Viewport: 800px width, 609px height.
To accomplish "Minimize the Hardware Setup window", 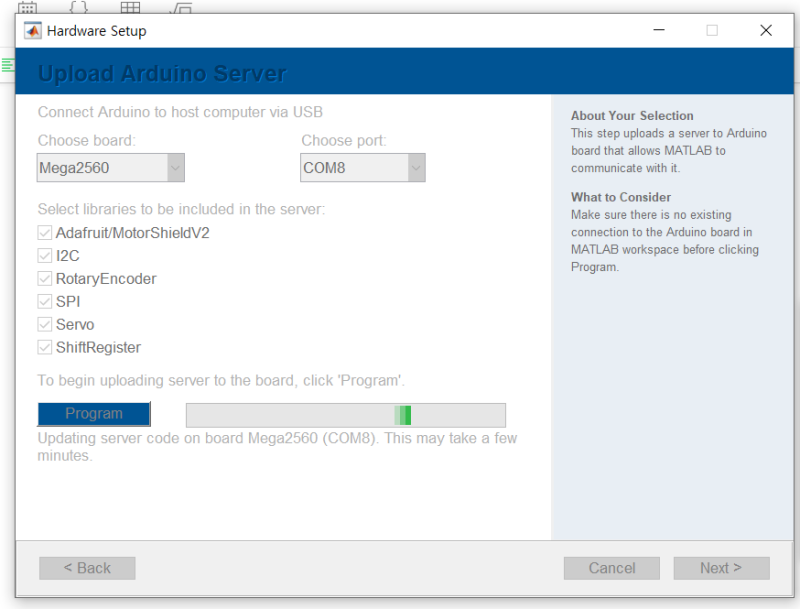I will (659, 31).
